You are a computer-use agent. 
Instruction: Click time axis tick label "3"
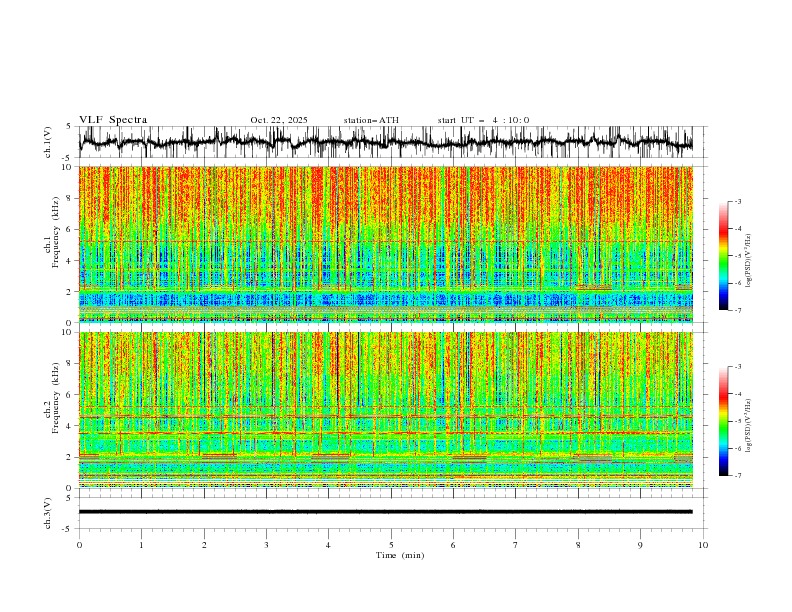(266, 545)
